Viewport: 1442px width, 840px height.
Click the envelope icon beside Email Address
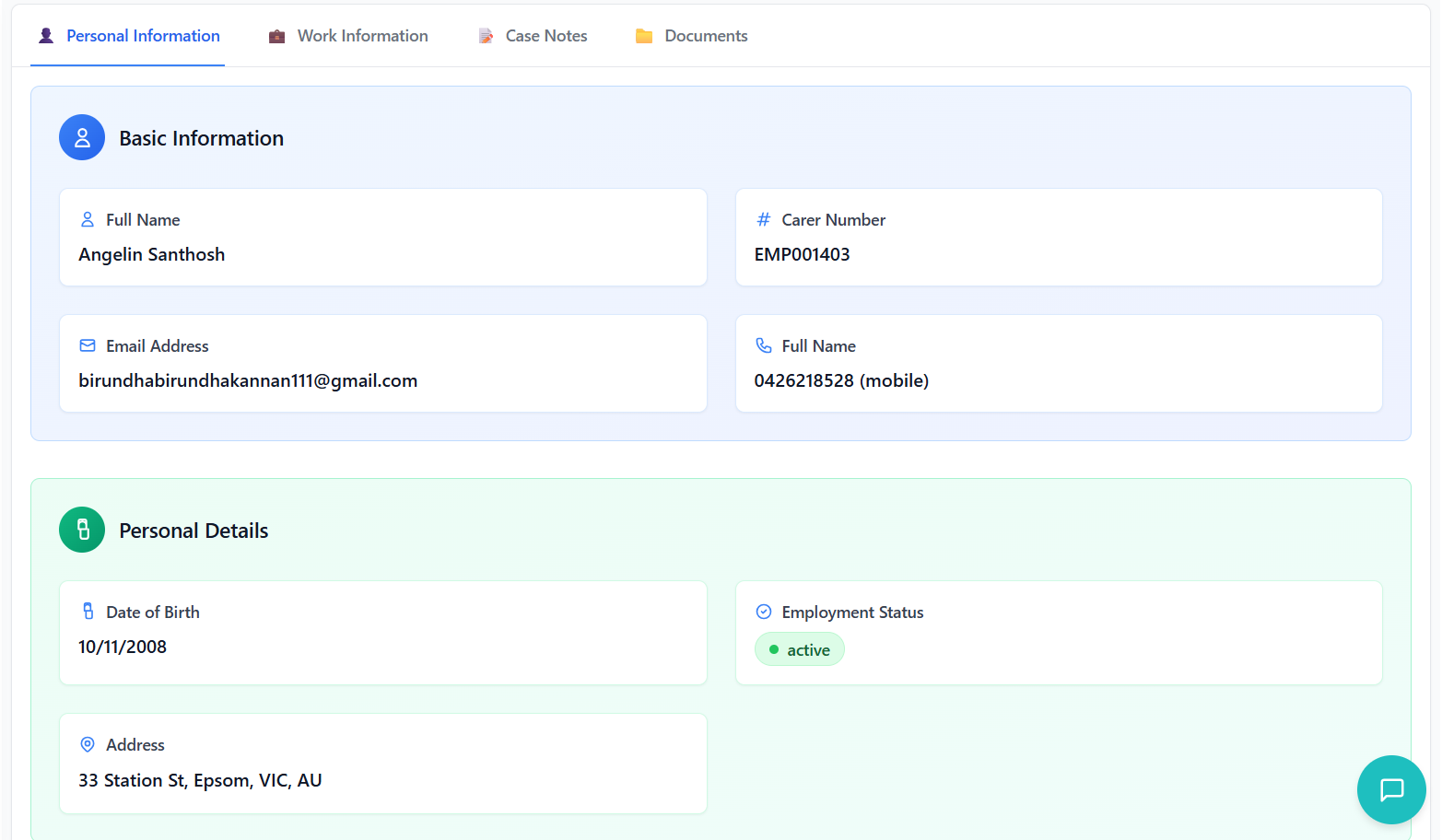pyautogui.click(x=88, y=345)
